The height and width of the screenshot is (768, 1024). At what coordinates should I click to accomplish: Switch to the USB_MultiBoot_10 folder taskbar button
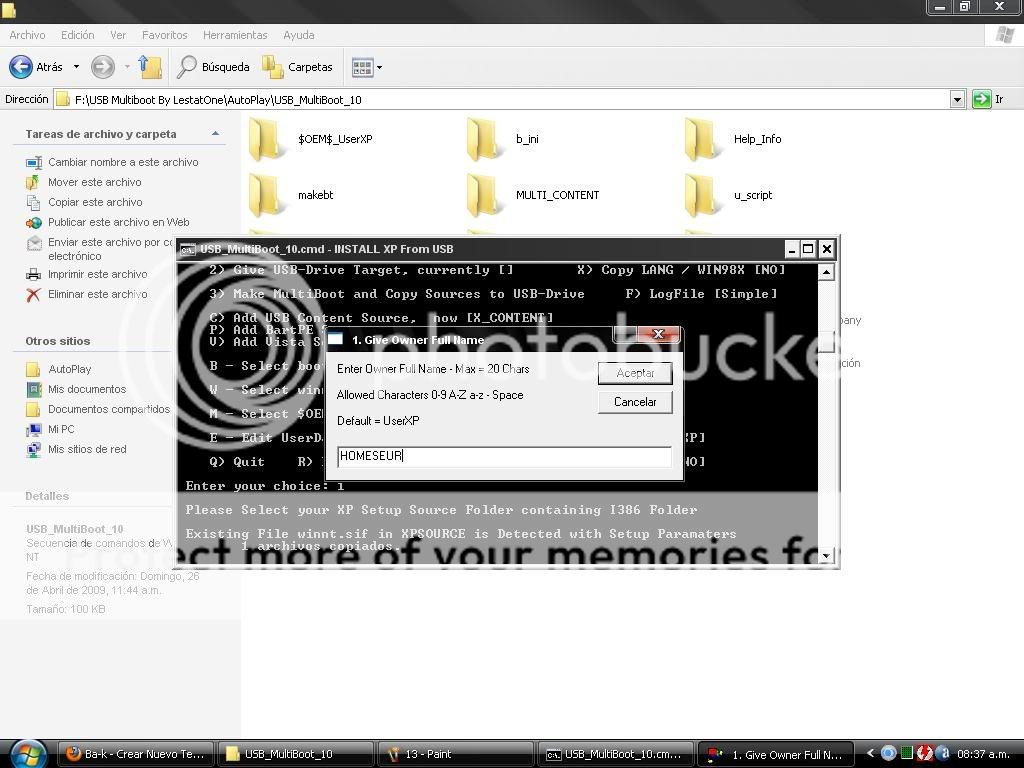click(296, 754)
